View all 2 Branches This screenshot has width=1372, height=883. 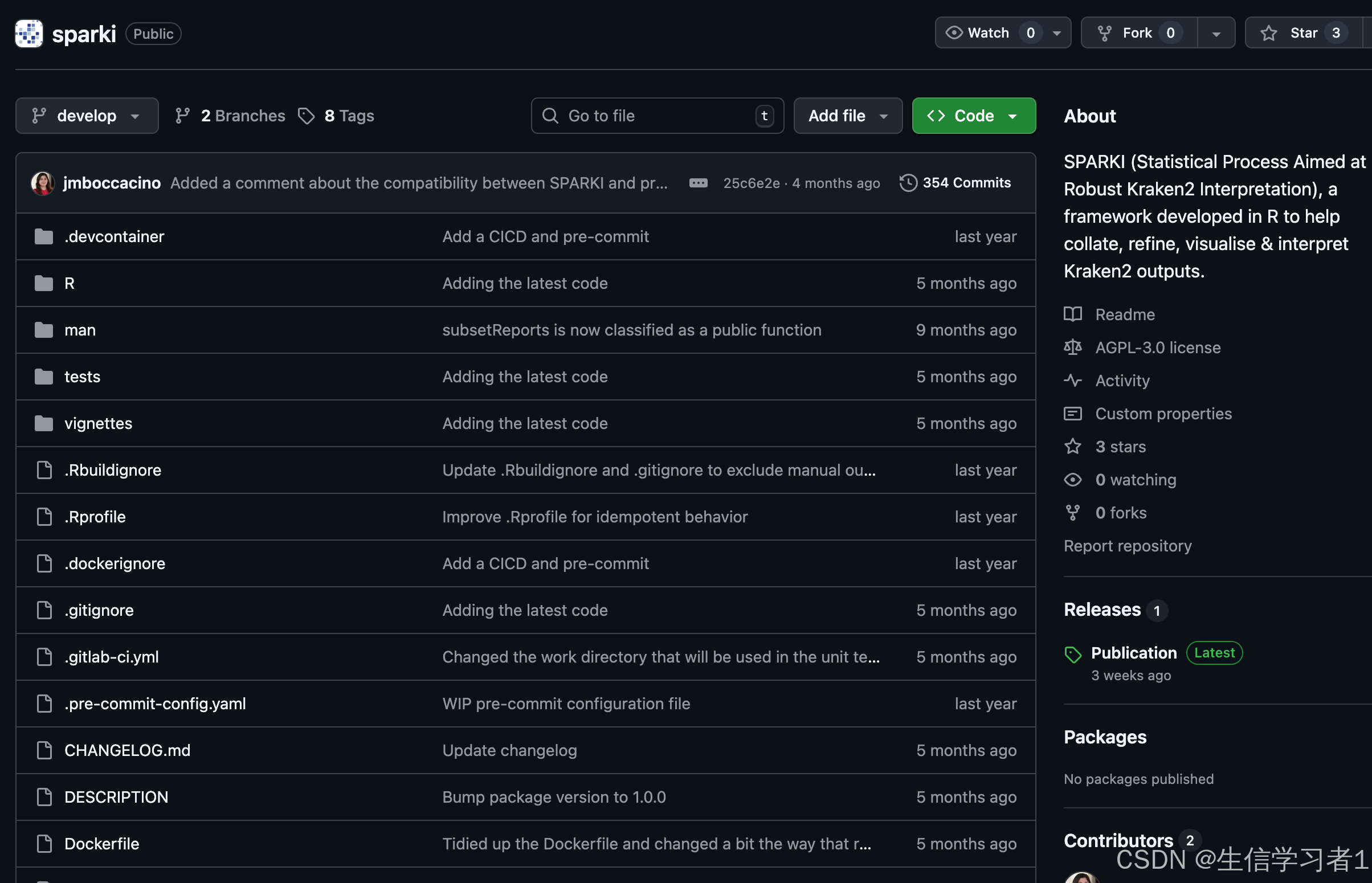(231, 116)
